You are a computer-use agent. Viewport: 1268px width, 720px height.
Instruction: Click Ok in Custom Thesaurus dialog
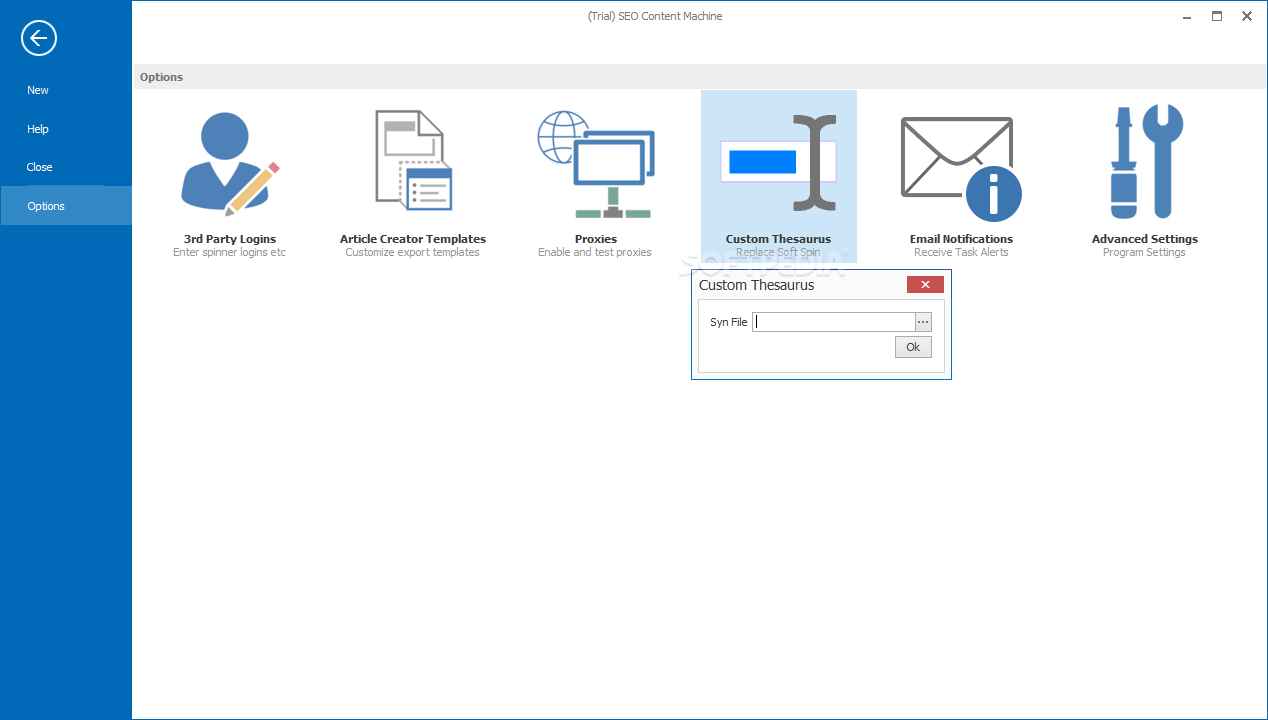click(x=913, y=347)
